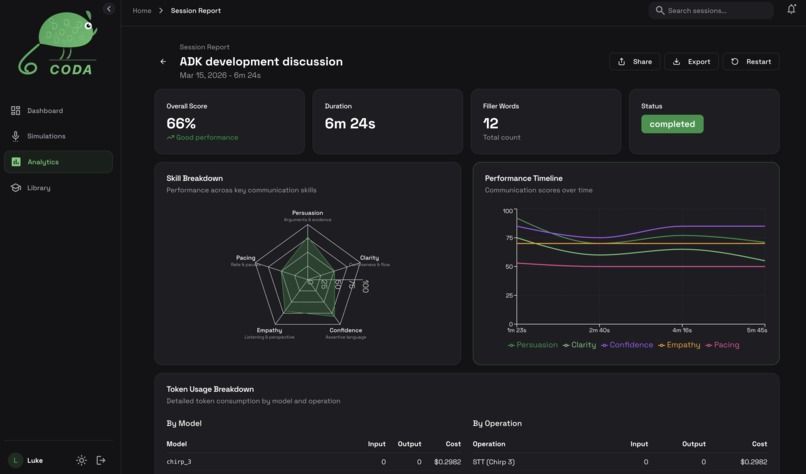The width and height of the screenshot is (806, 474).
Task: Click the Skill Breakdown heading
Action: point(194,178)
